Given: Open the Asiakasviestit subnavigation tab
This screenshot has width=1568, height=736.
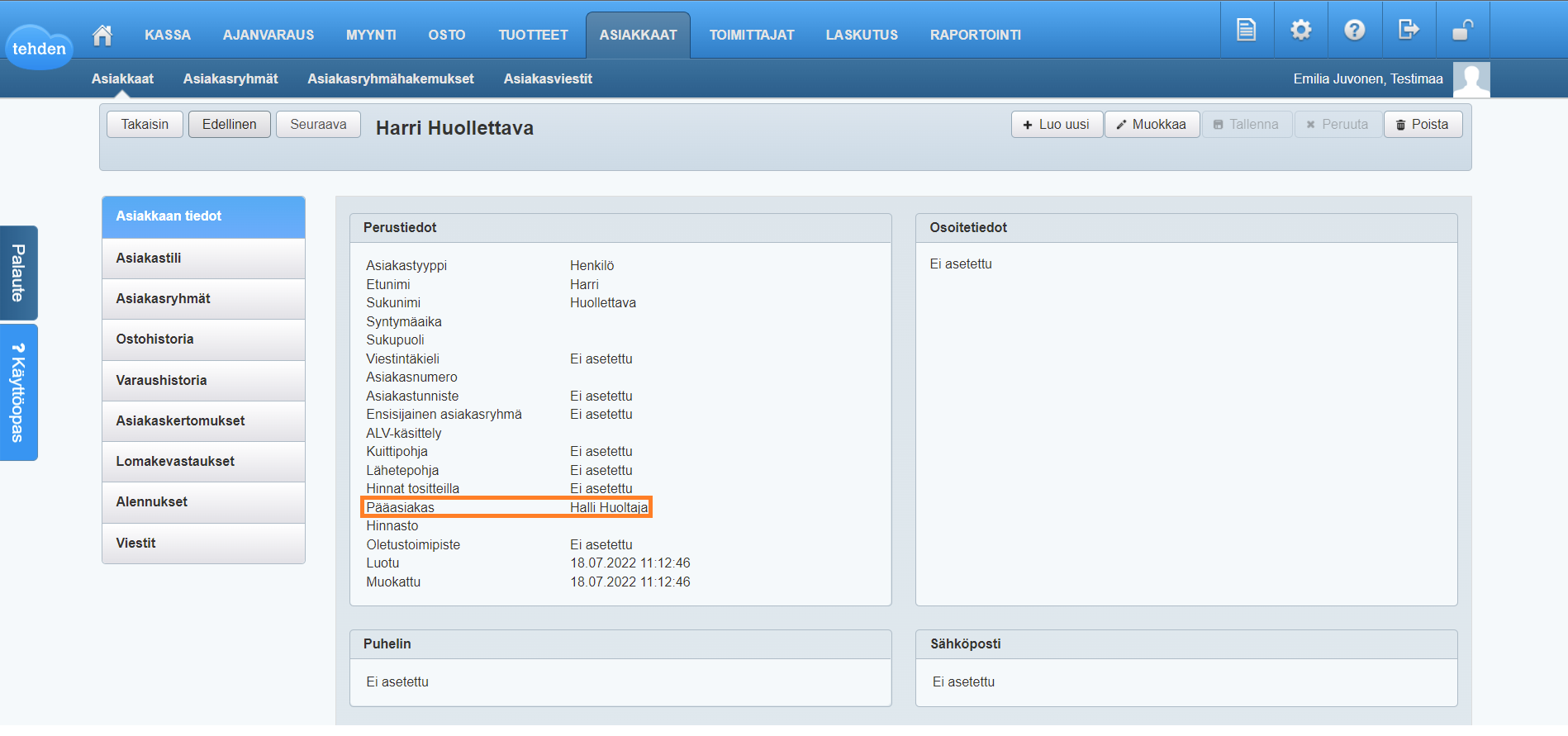Looking at the screenshot, I should click(548, 78).
